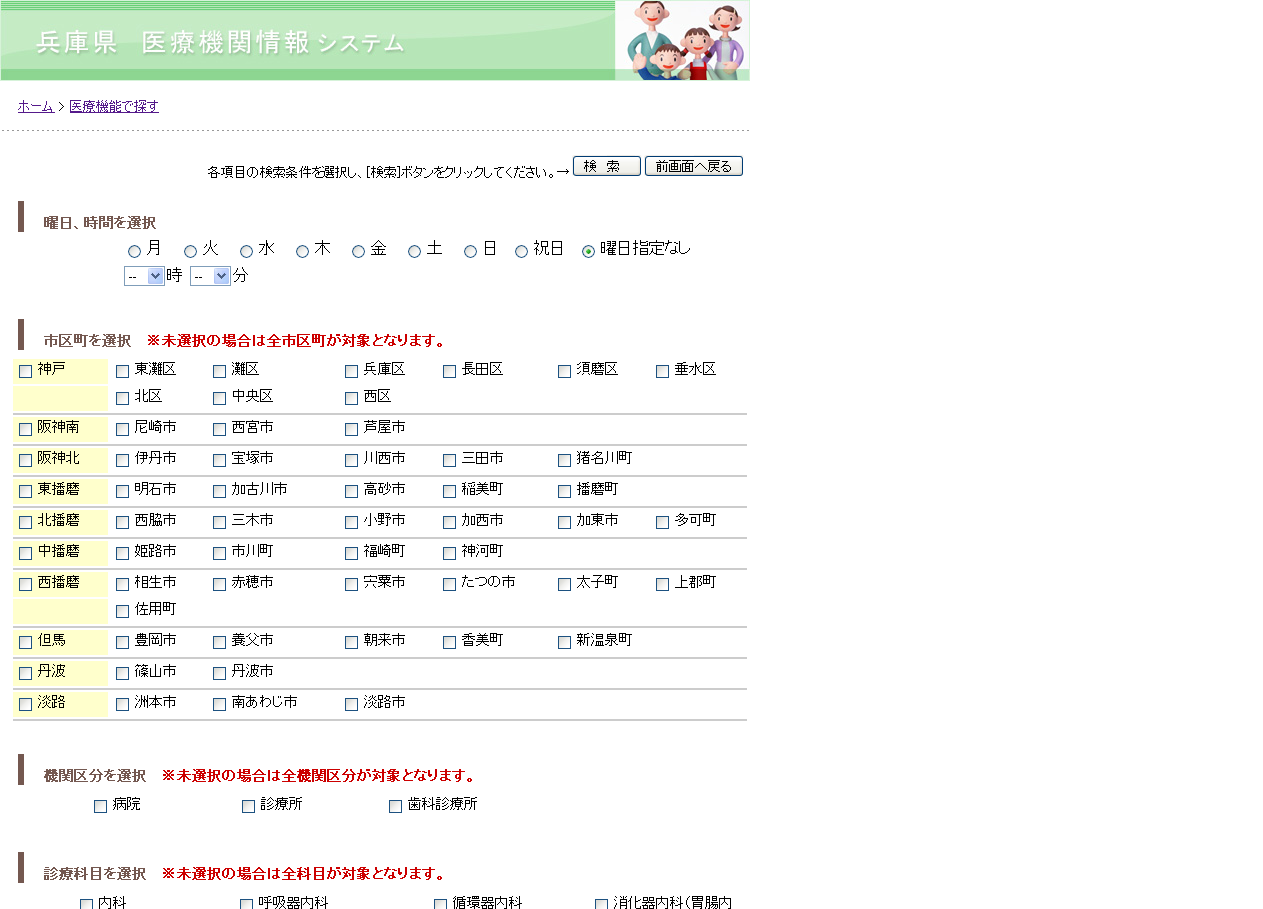Select the 水 radio button

tap(247, 252)
